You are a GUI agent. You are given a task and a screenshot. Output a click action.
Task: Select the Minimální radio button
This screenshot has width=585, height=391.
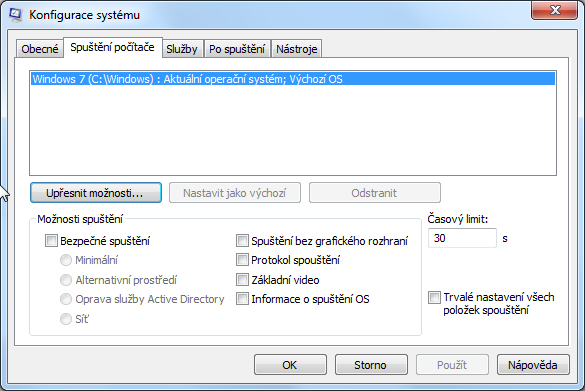66,260
